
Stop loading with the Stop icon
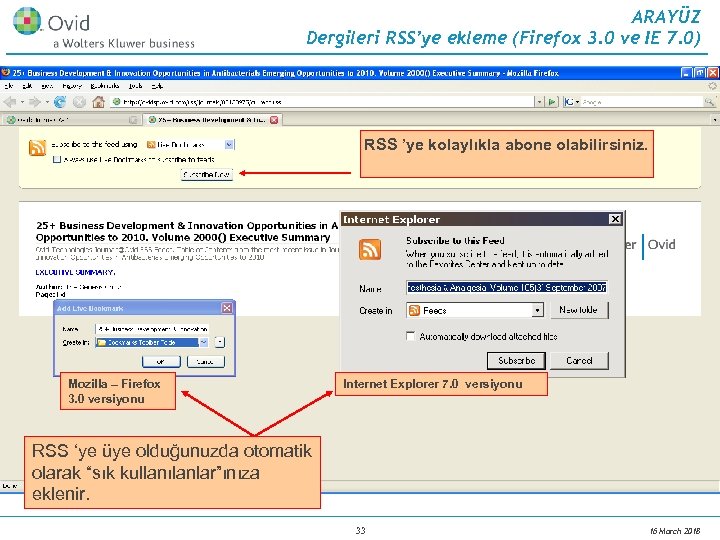point(79,102)
